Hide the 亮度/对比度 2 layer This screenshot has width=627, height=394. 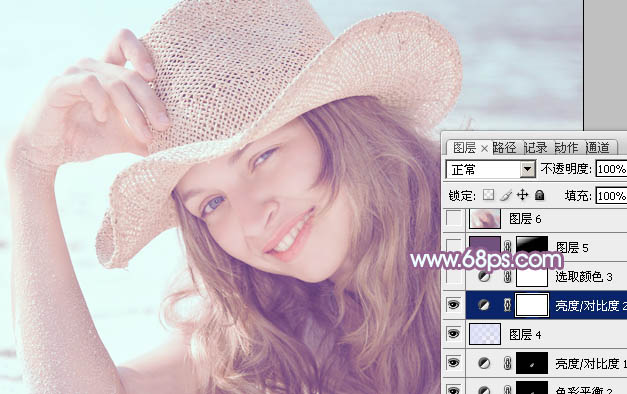point(453,305)
